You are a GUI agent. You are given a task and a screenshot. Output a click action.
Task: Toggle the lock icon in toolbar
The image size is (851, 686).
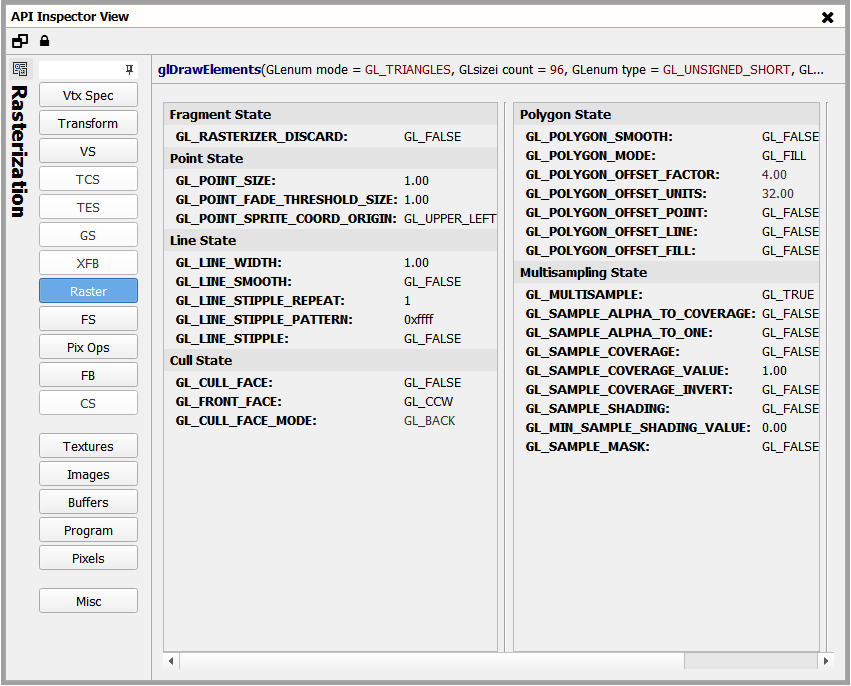[x=45, y=41]
